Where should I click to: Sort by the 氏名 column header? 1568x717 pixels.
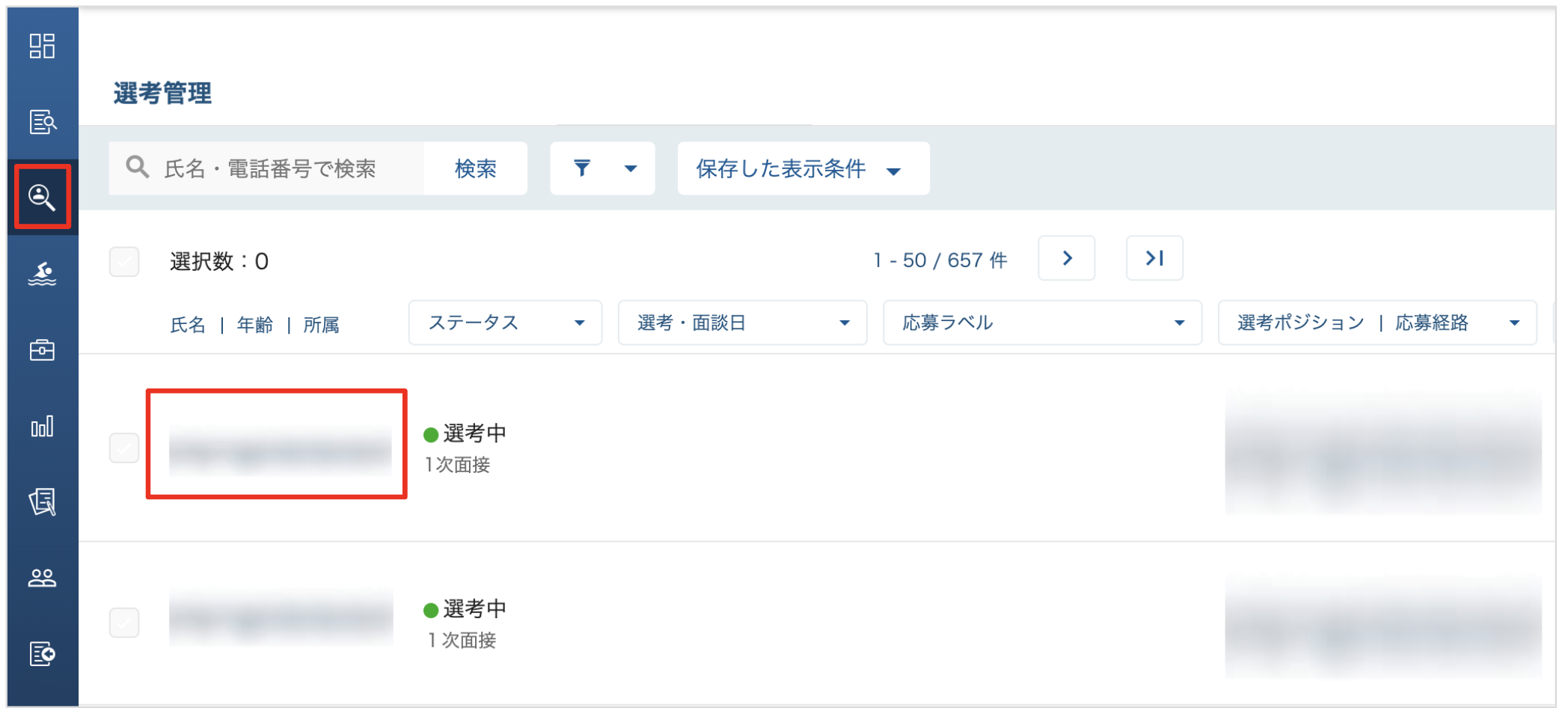188,325
